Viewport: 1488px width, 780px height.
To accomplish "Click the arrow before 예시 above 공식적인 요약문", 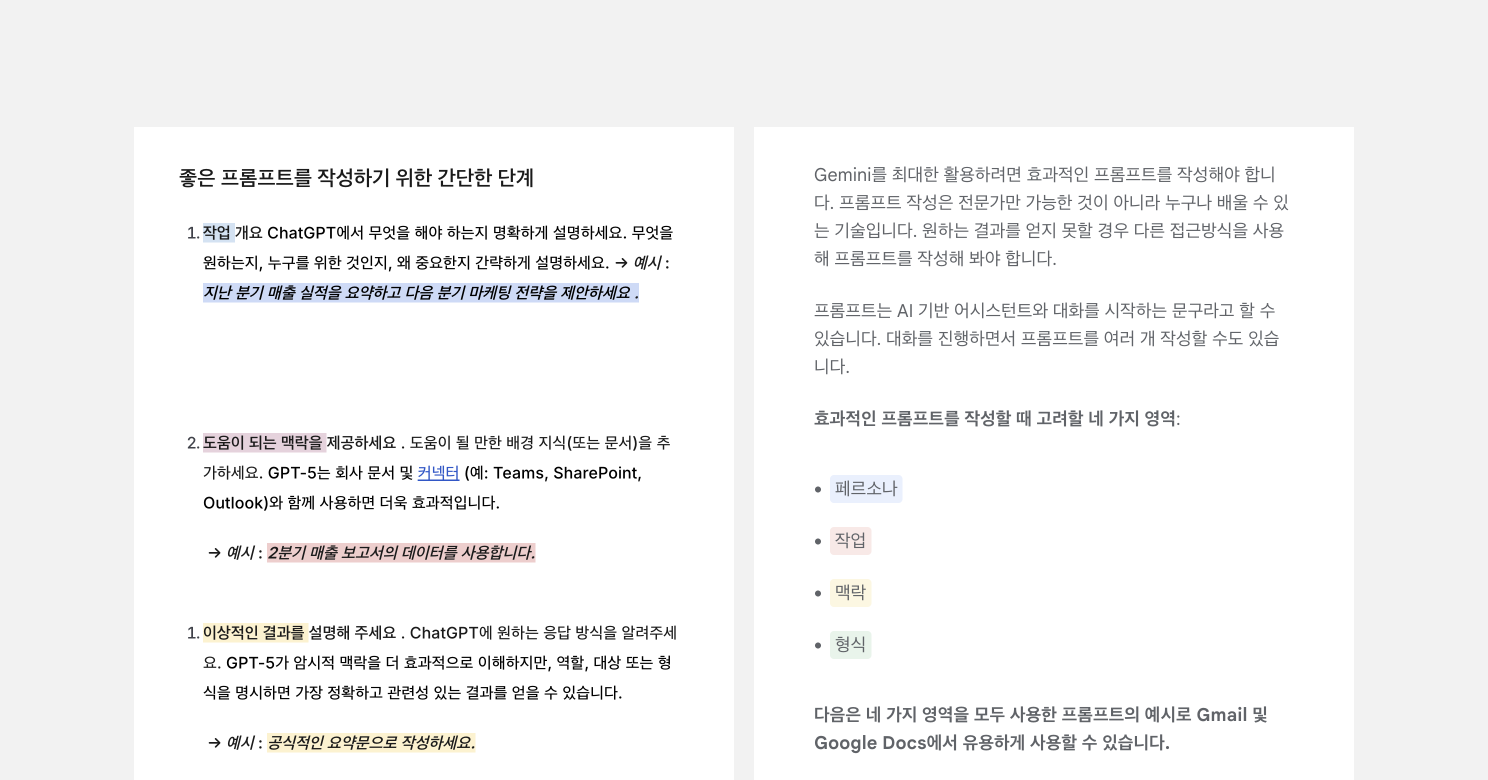I will click(214, 743).
